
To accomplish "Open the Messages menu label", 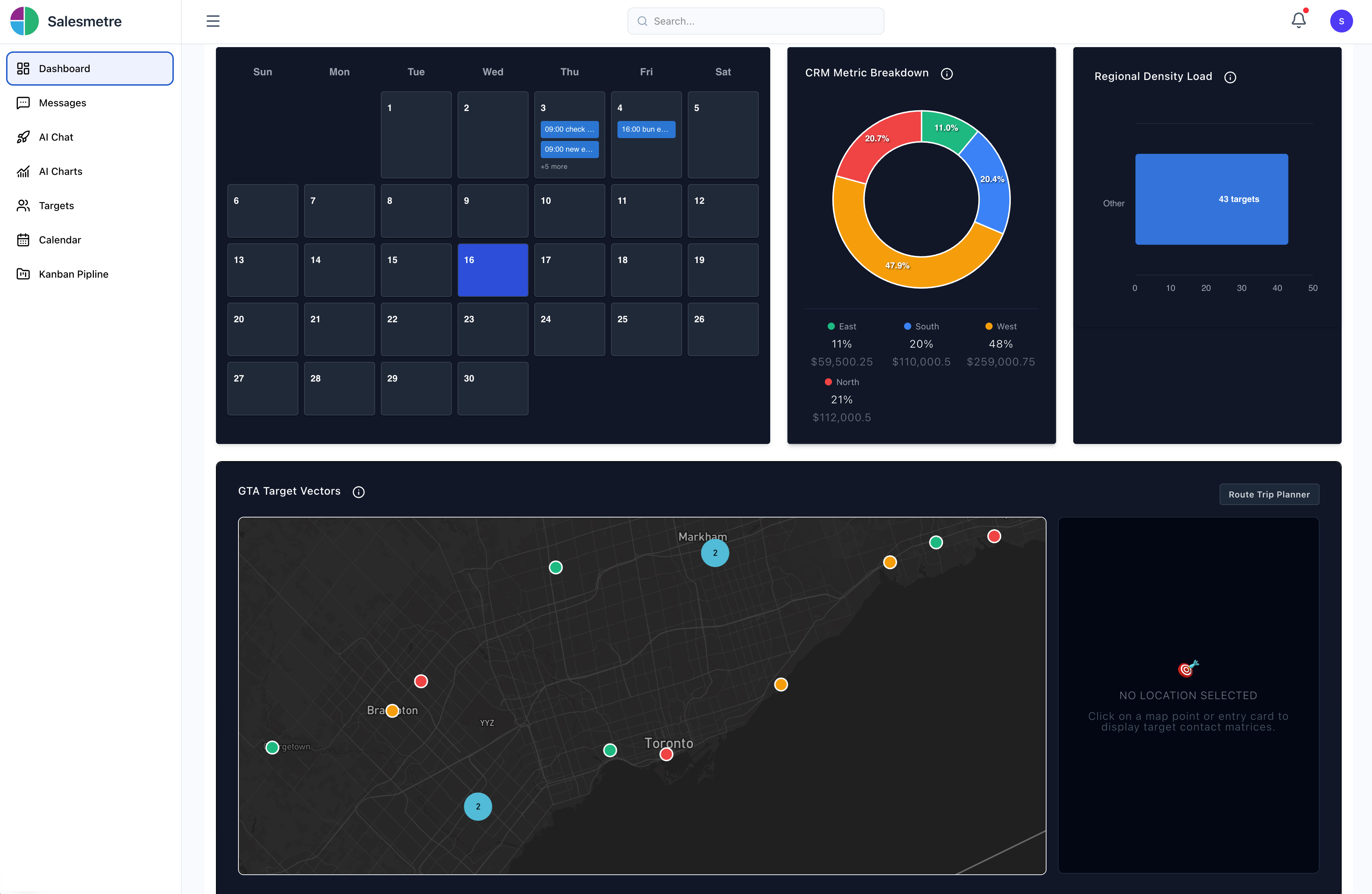I will [x=62, y=103].
